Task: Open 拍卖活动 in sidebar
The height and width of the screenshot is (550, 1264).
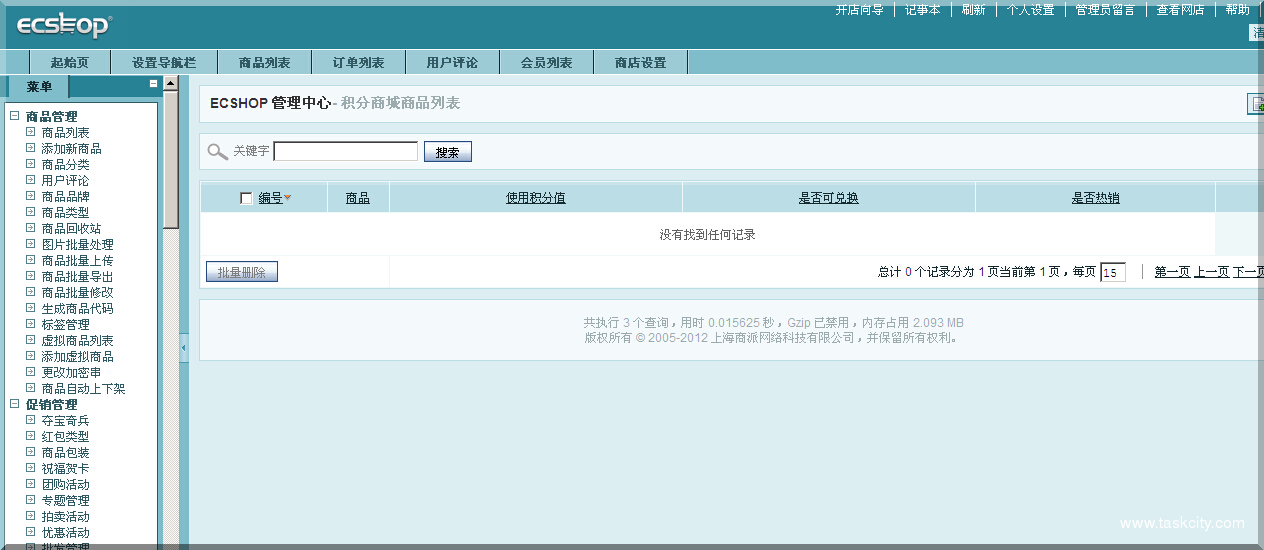Action: 65,516
